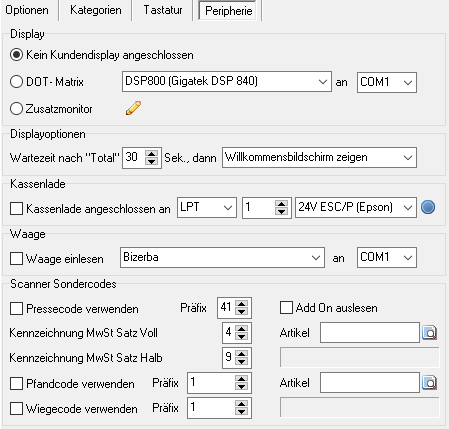
Task: Click the blue circle test icon for Kassenlade
Action: [x=428, y=207]
